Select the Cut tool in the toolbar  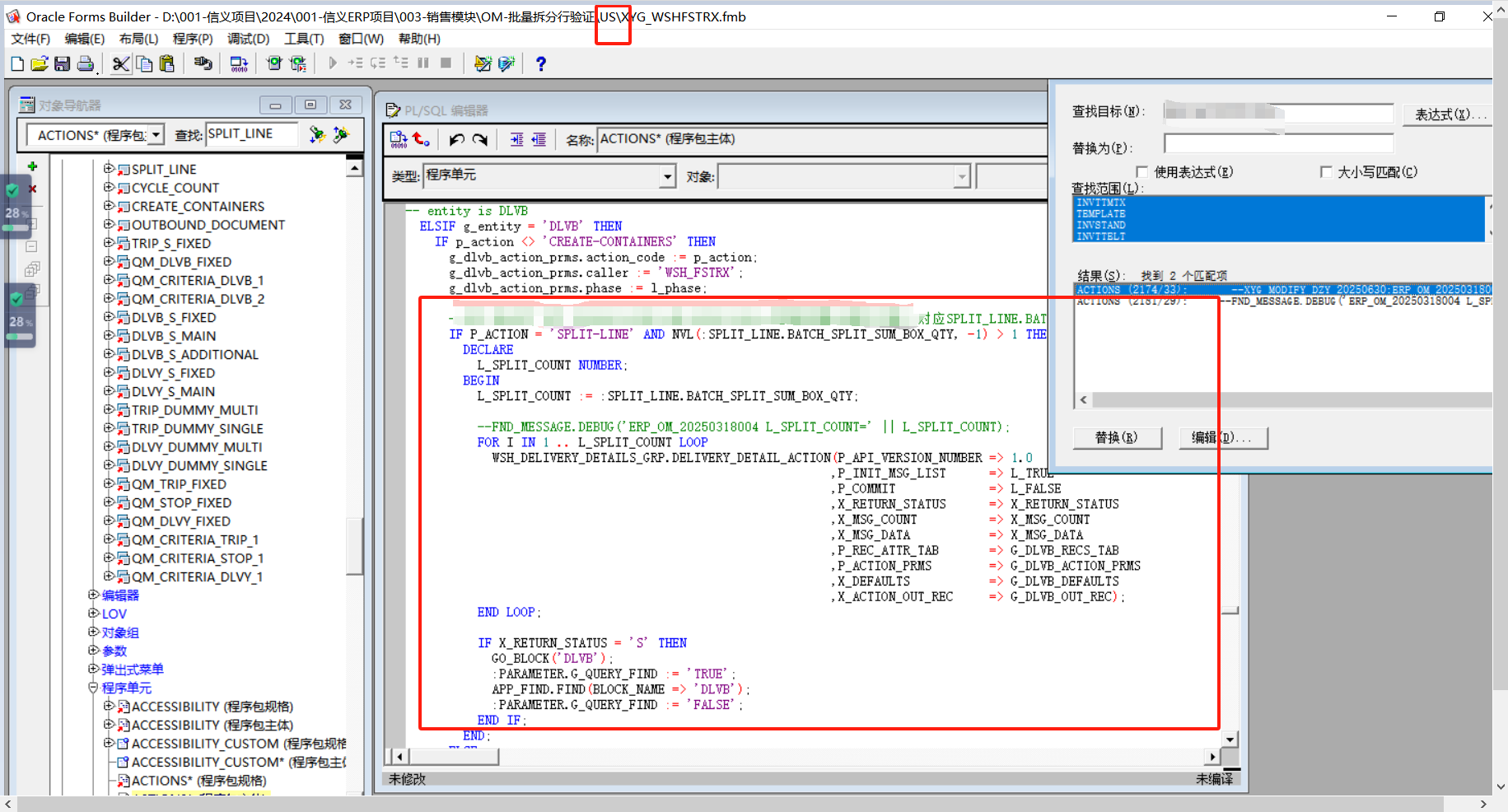[x=119, y=63]
